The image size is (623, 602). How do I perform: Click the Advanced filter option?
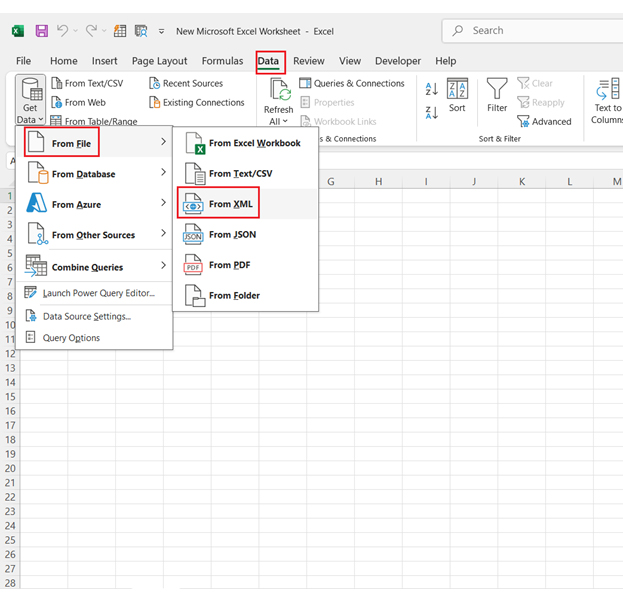pos(544,121)
